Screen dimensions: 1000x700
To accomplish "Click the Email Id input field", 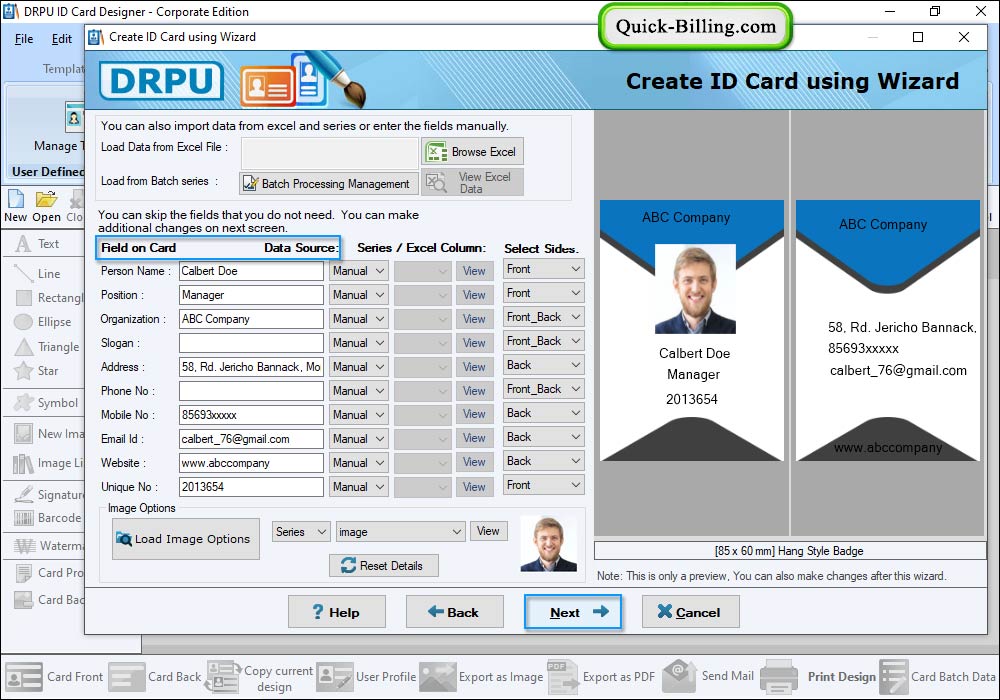I will pos(251,439).
